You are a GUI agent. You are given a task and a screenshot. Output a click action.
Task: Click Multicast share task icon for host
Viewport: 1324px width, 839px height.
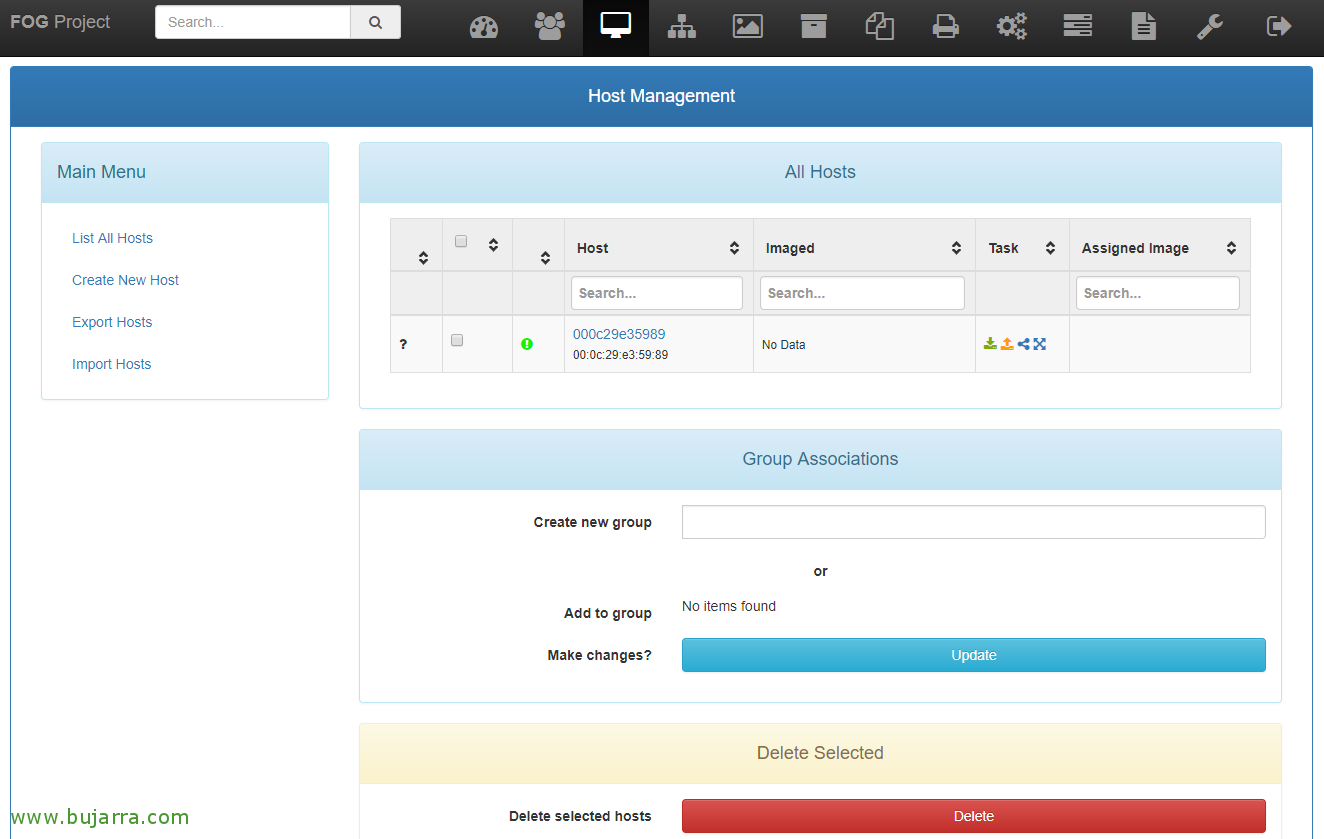tap(1024, 344)
